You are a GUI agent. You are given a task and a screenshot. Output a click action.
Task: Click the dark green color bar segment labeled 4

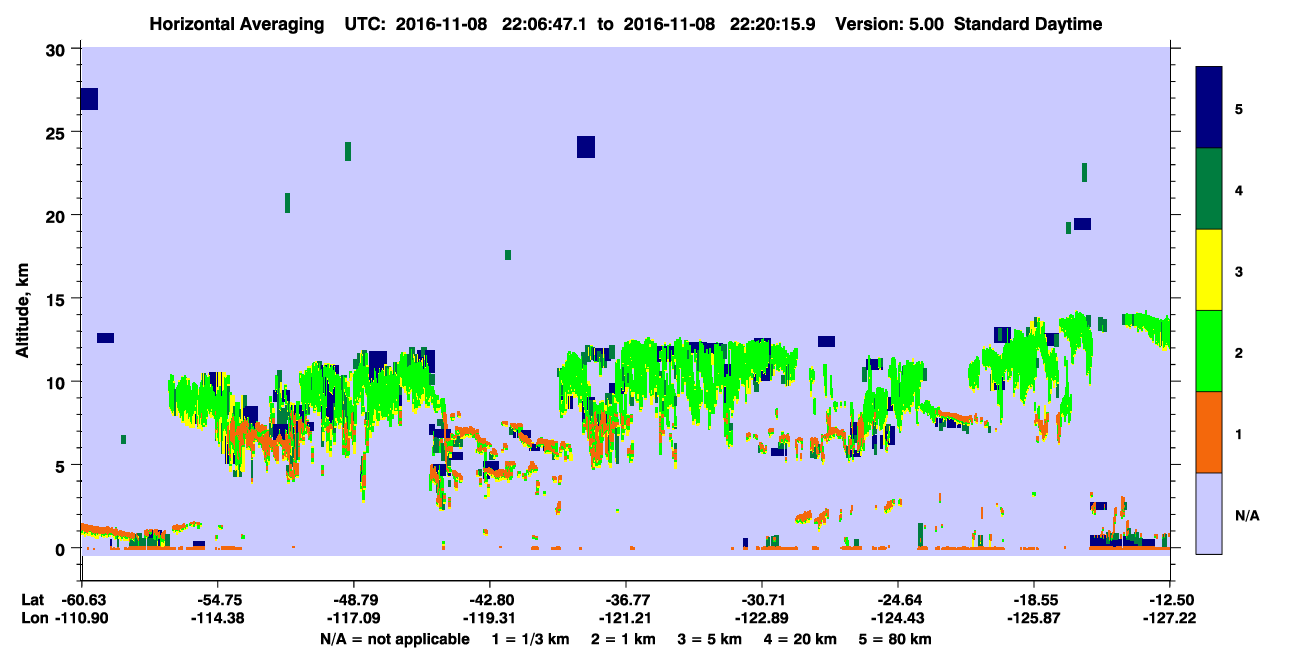click(x=1209, y=189)
